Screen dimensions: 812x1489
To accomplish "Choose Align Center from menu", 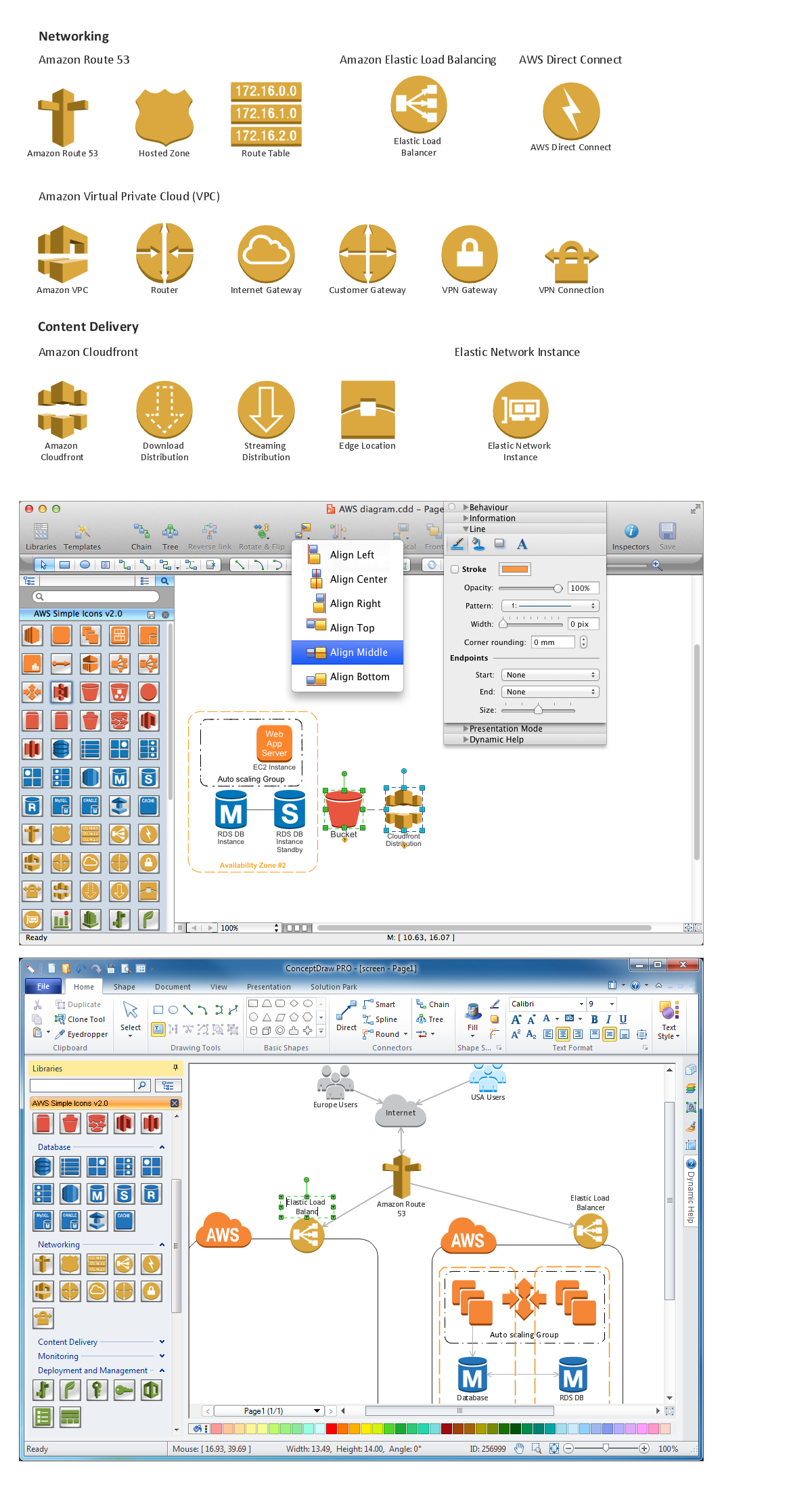I will point(347,579).
